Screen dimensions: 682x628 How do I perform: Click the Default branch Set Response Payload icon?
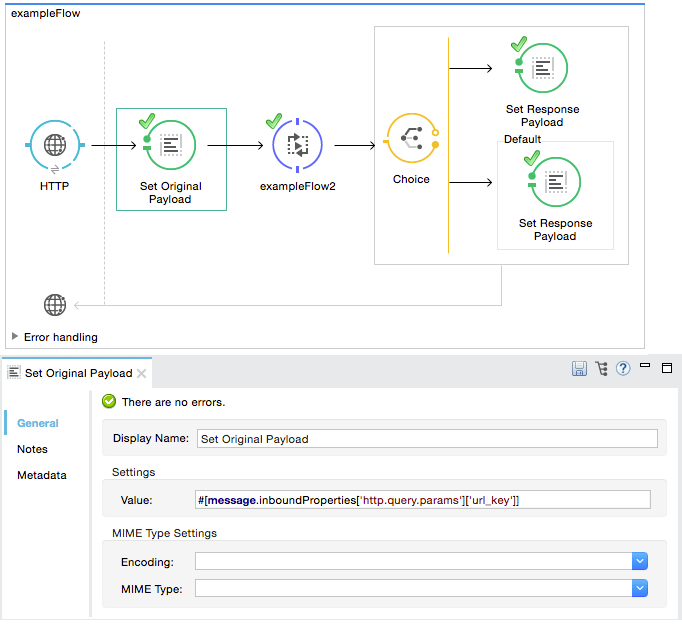555,181
